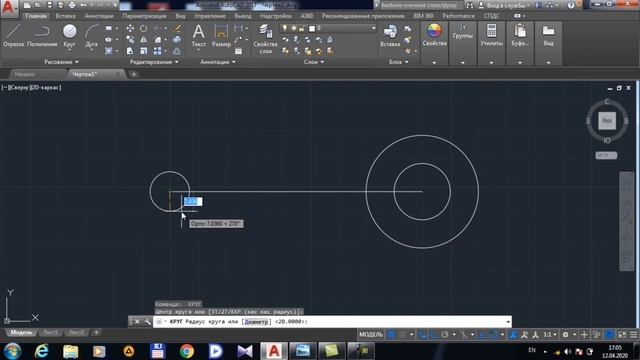Open the annotation scale 1:1 dropdown

coord(550,335)
